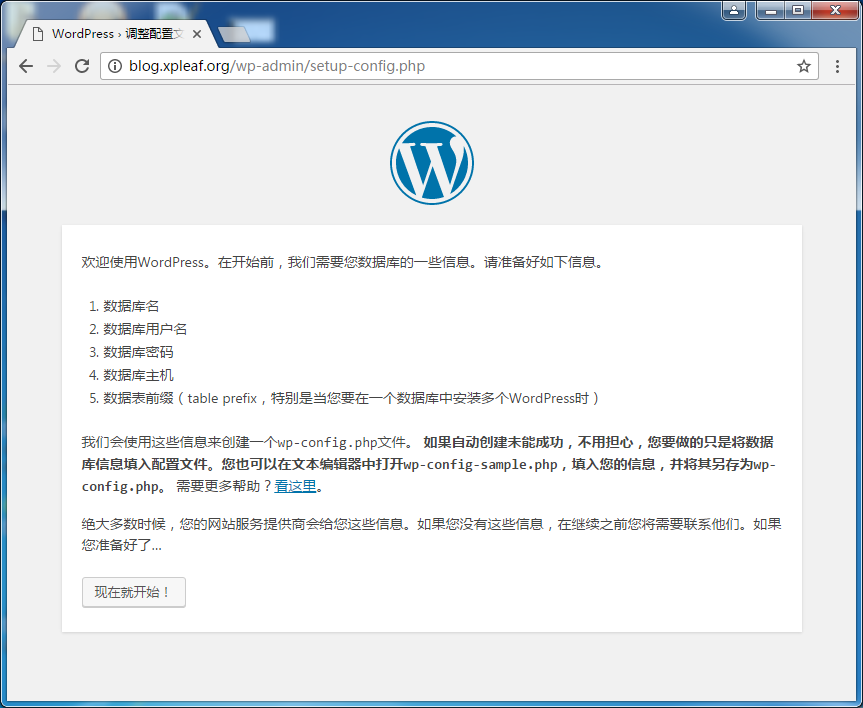Viewport: 863px width, 708px height.
Task: Close the Chrome window
Action: (835, 10)
